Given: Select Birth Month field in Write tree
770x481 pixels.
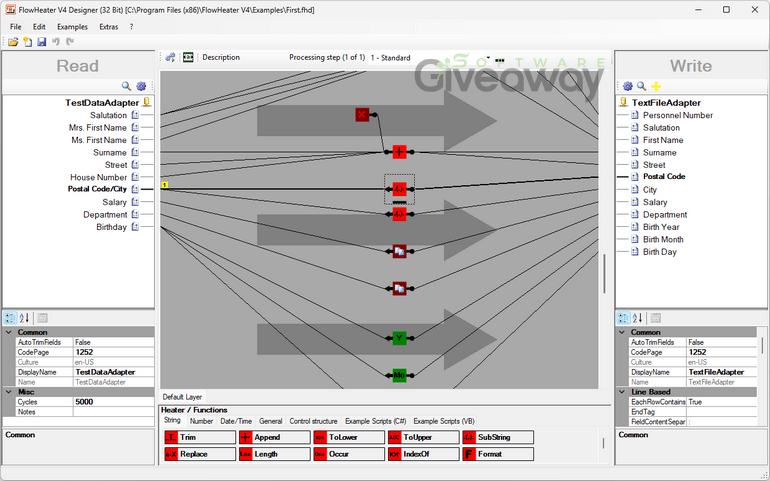Looking at the screenshot, I should point(663,239).
